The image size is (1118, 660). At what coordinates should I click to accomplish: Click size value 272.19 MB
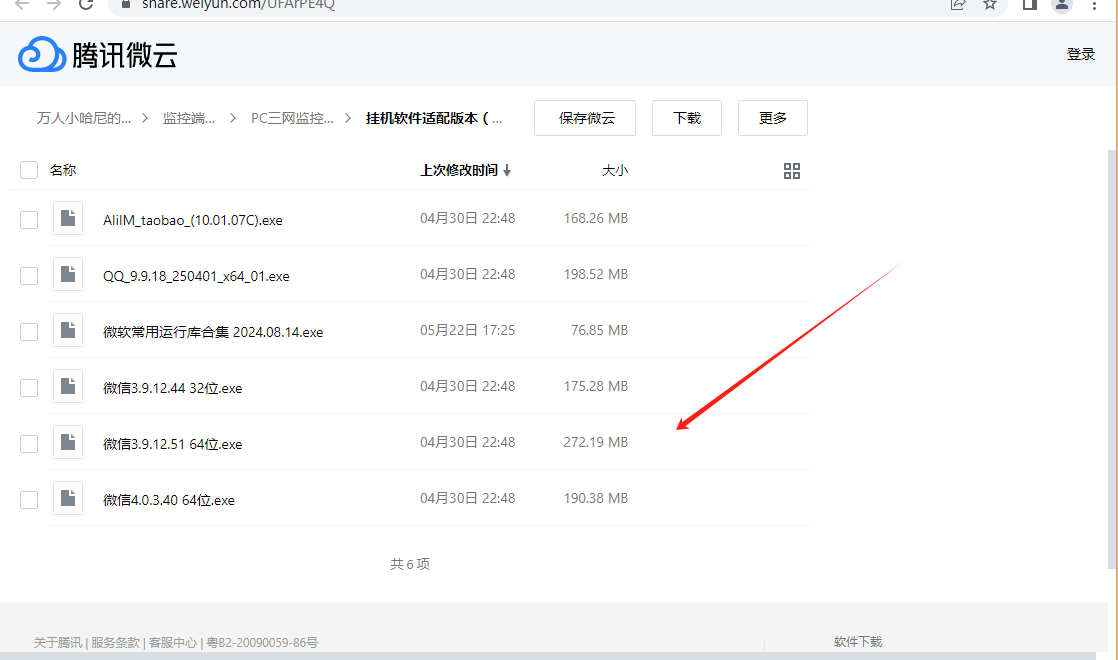(595, 442)
